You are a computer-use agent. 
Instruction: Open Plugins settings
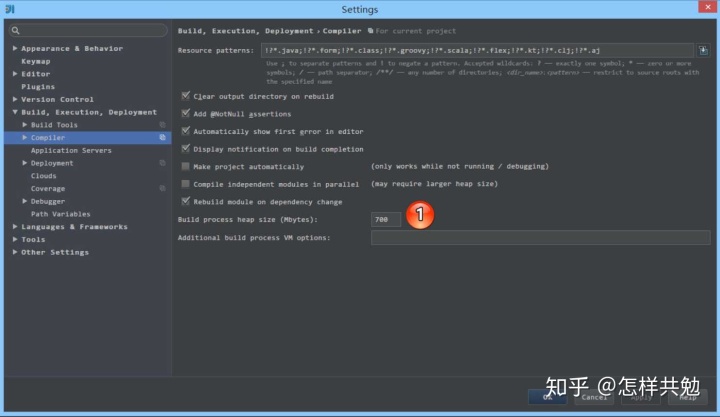point(38,87)
